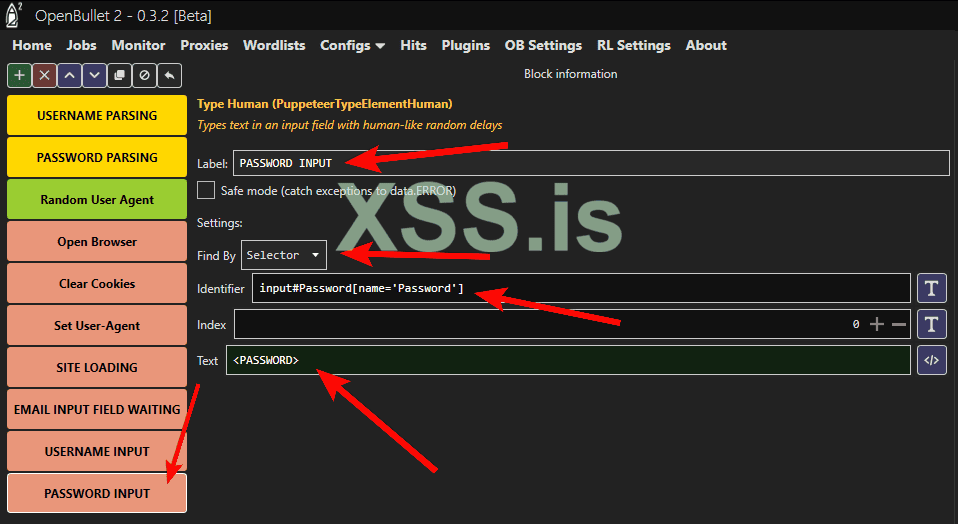Open the Wordlists page

point(274,46)
